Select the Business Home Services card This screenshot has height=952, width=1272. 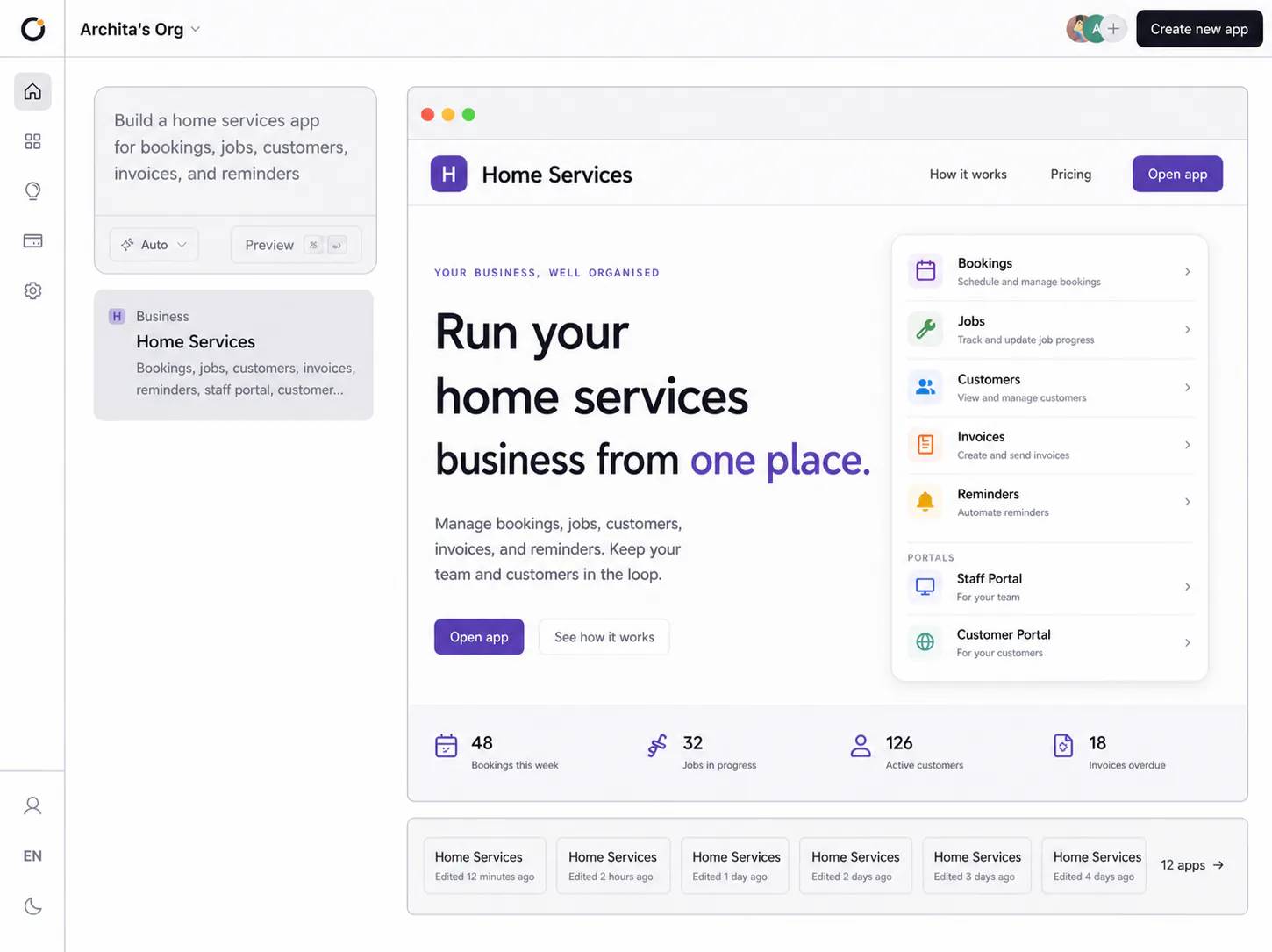[x=233, y=354]
